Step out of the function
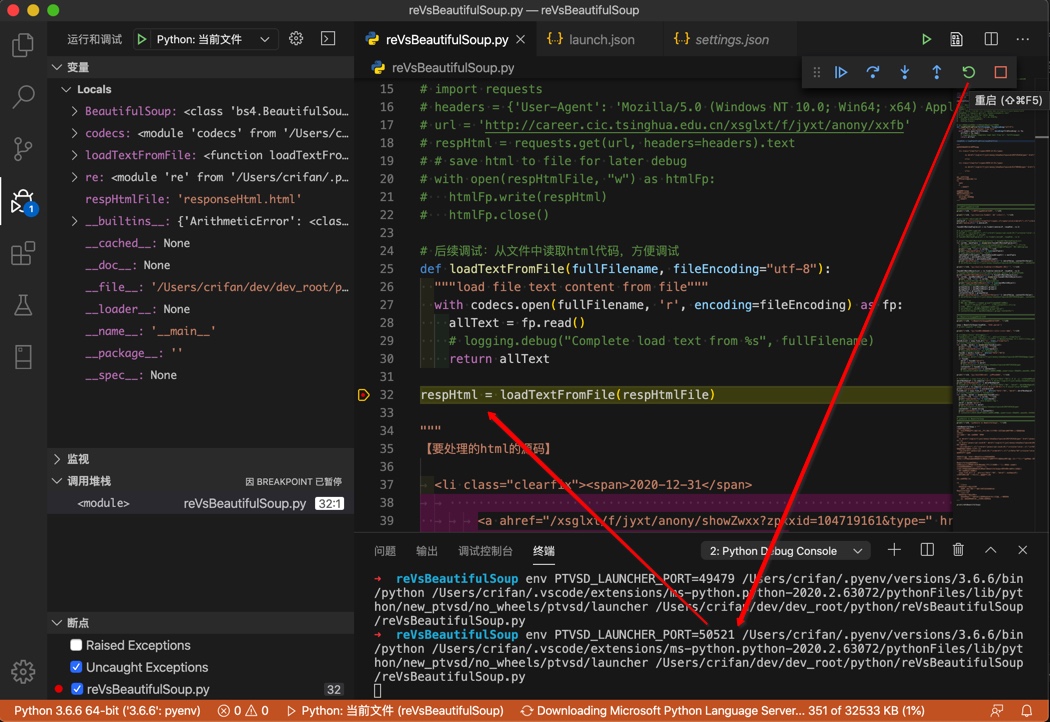Screen dimensions: 1050x722 [x=937, y=72]
